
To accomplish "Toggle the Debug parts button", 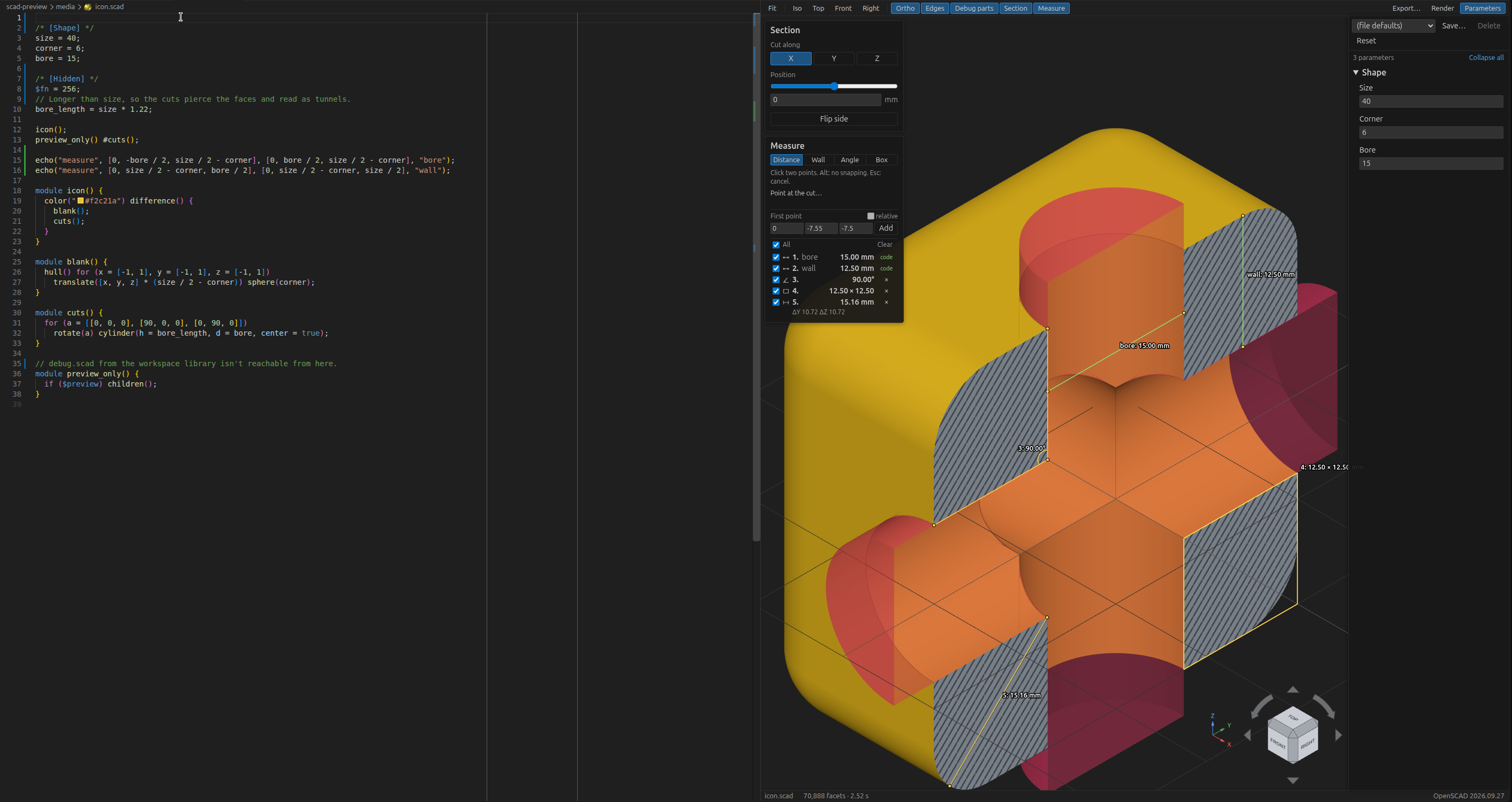I will (974, 8).
